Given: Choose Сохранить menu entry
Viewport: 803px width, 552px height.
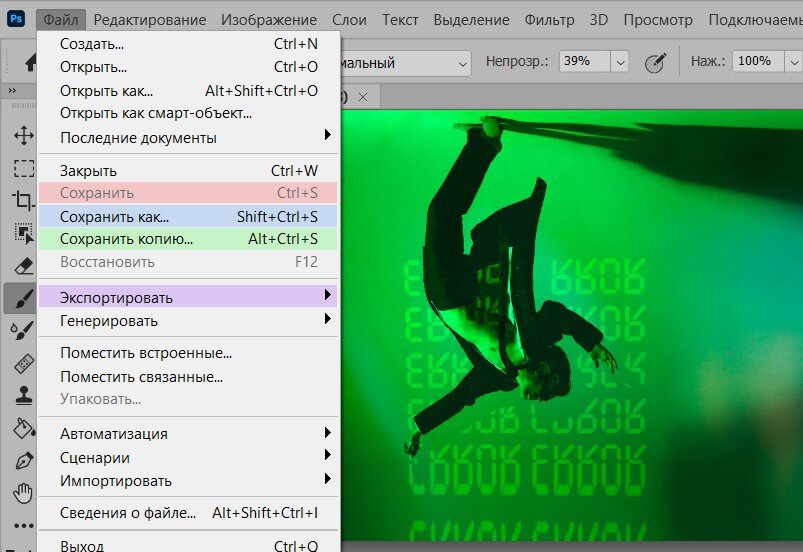Looking at the screenshot, I should (x=188, y=193).
